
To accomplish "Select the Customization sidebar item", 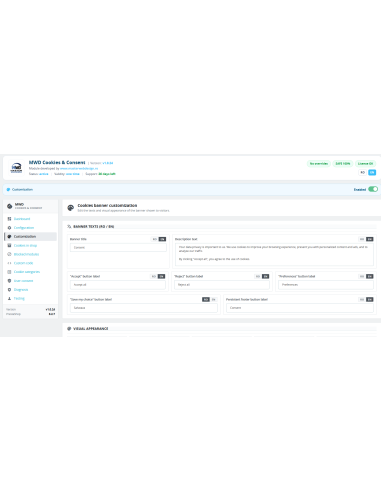I will tap(30, 236).
